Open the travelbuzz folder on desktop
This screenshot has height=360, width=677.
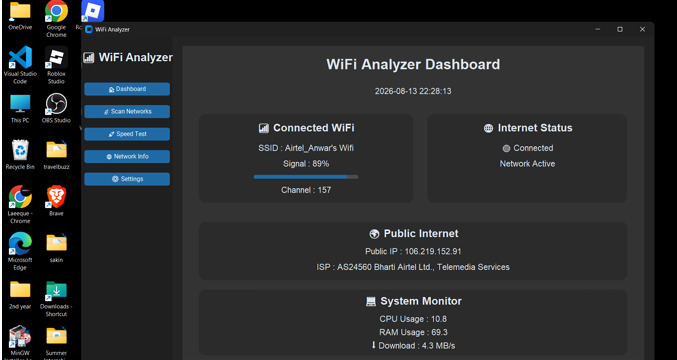pos(56,150)
